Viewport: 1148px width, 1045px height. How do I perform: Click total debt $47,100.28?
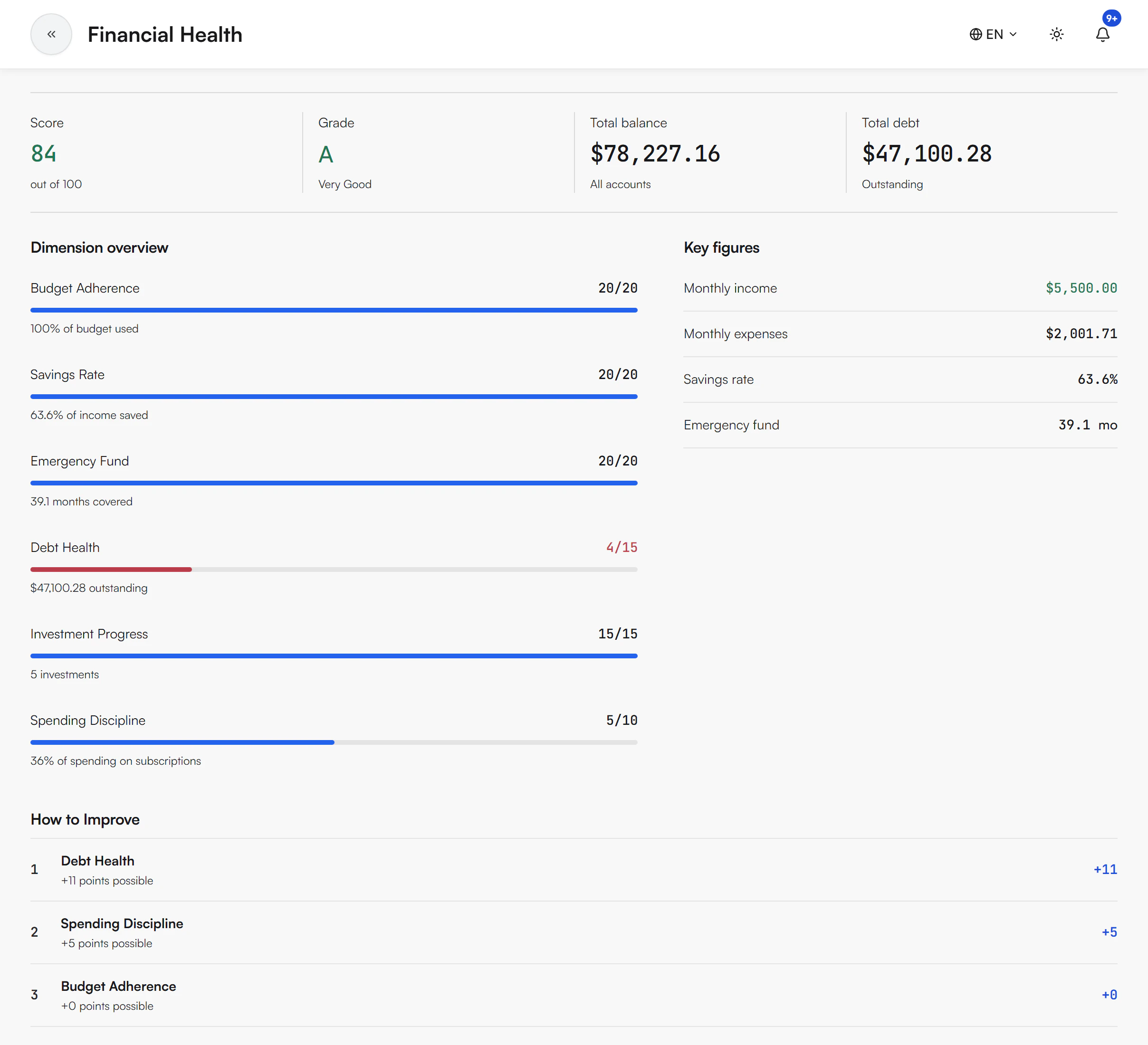click(927, 154)
